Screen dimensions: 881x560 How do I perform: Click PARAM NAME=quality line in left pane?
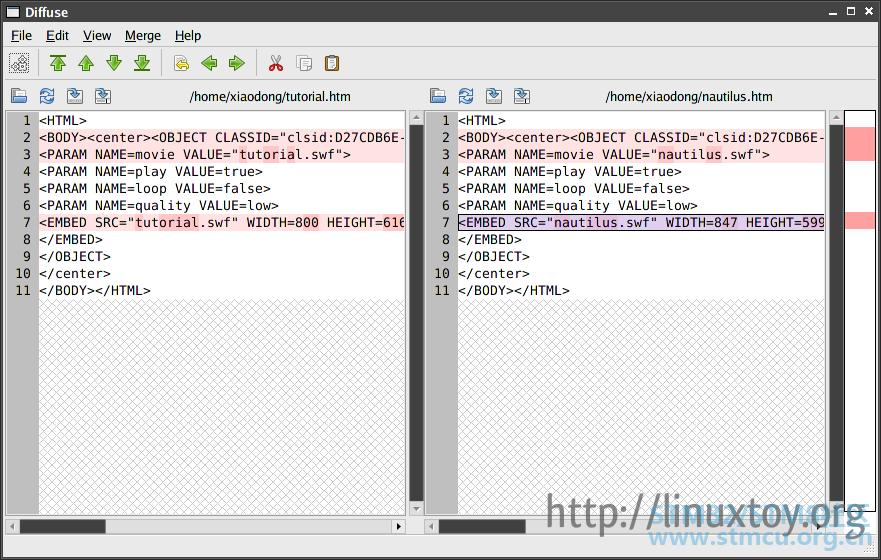pyautogui.click(x=222, y=206)
